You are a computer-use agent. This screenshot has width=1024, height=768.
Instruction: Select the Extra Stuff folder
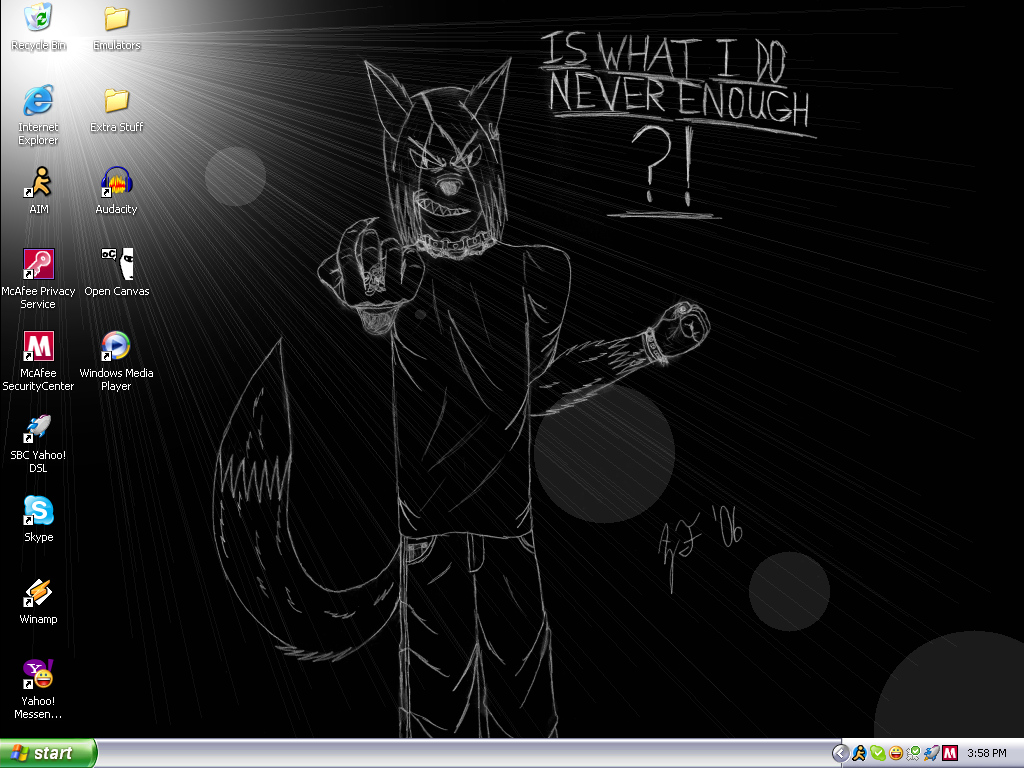click(116, 110)
